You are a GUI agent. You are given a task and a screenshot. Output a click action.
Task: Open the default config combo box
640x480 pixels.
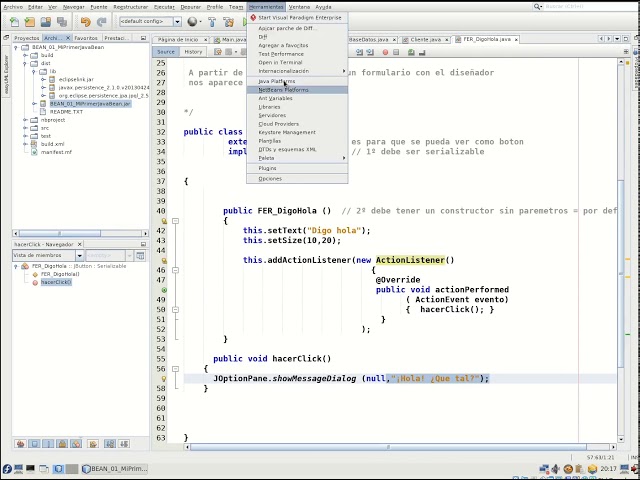[x=150, y=21]
